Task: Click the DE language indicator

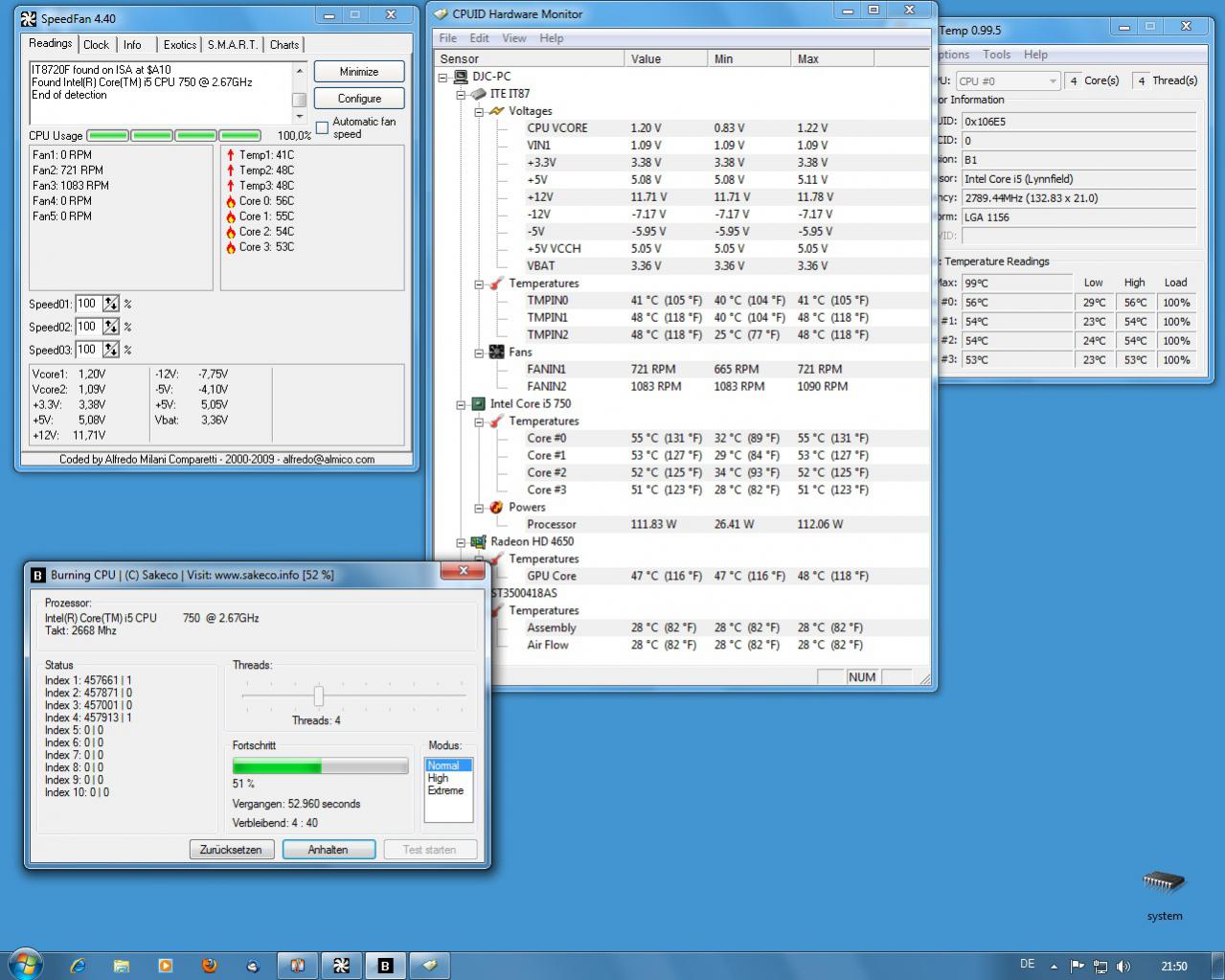Action: click(x=1028, y=965)
